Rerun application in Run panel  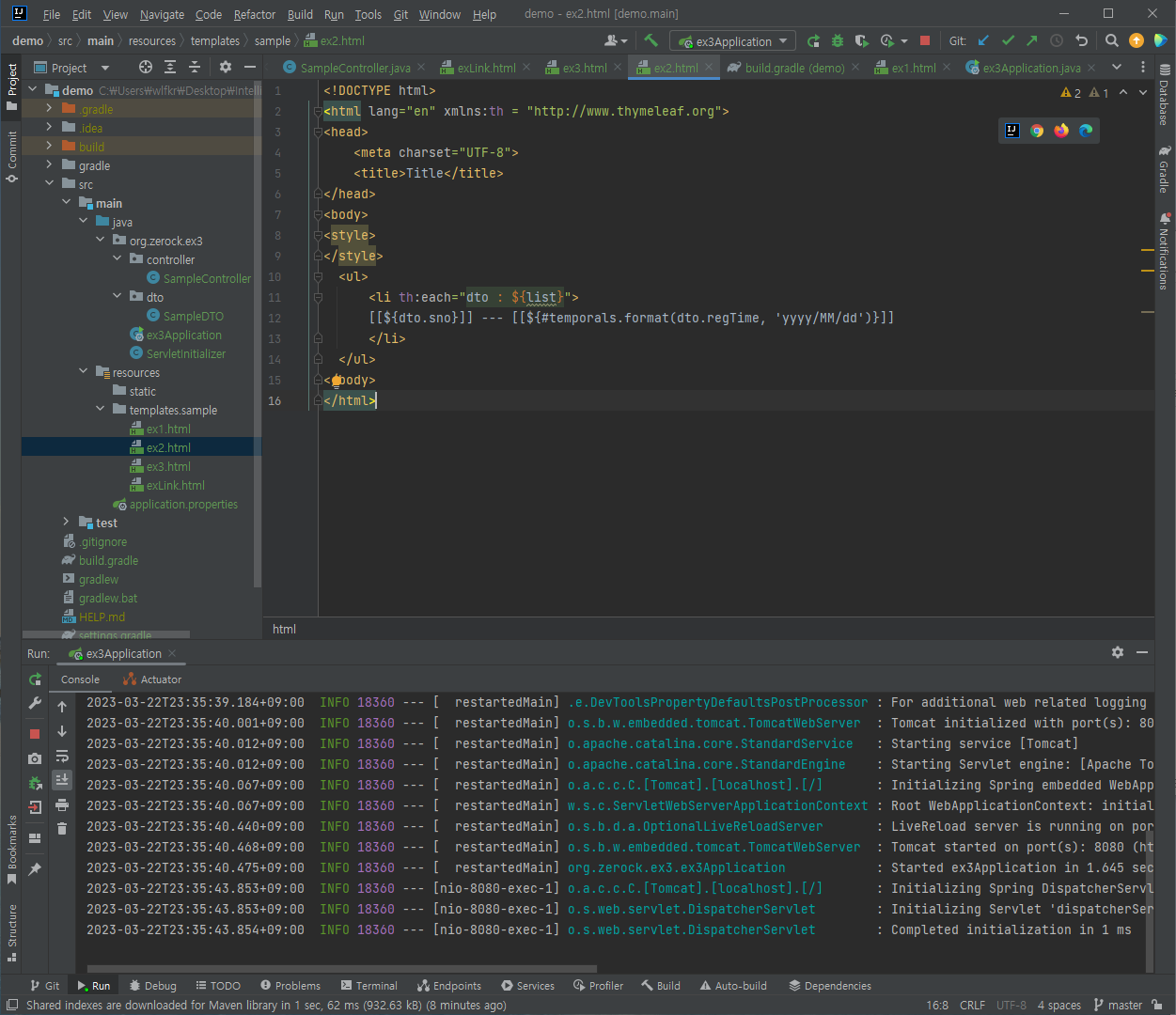35,679
